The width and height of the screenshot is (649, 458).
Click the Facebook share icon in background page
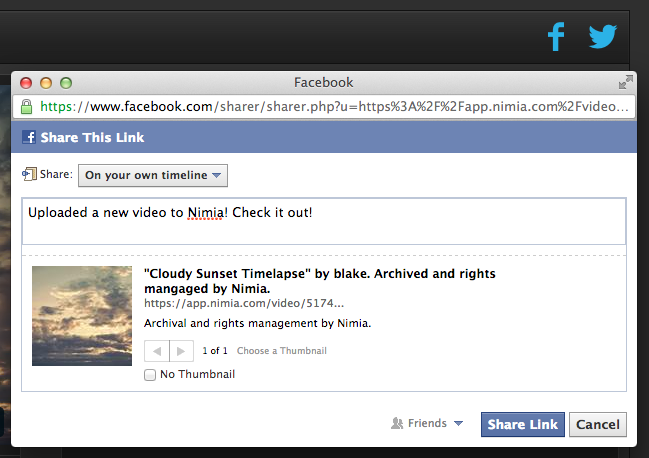tap(556, 36)
